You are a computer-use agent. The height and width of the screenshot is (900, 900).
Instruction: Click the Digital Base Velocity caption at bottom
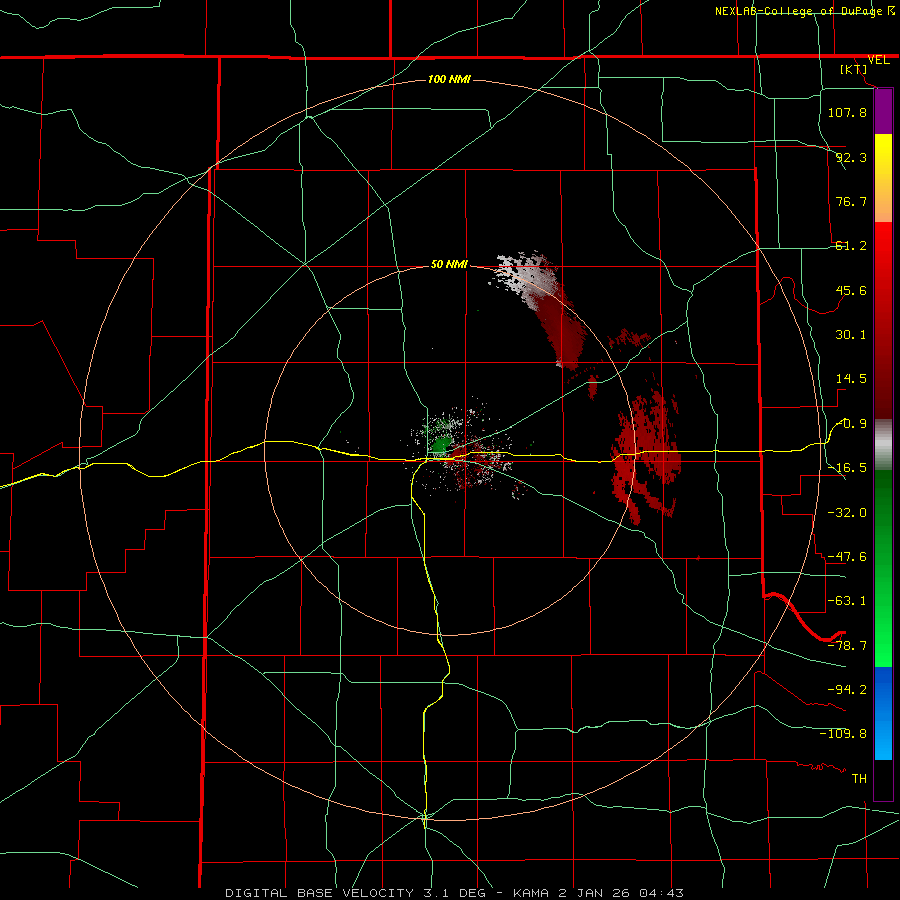[x=454, y=893]
